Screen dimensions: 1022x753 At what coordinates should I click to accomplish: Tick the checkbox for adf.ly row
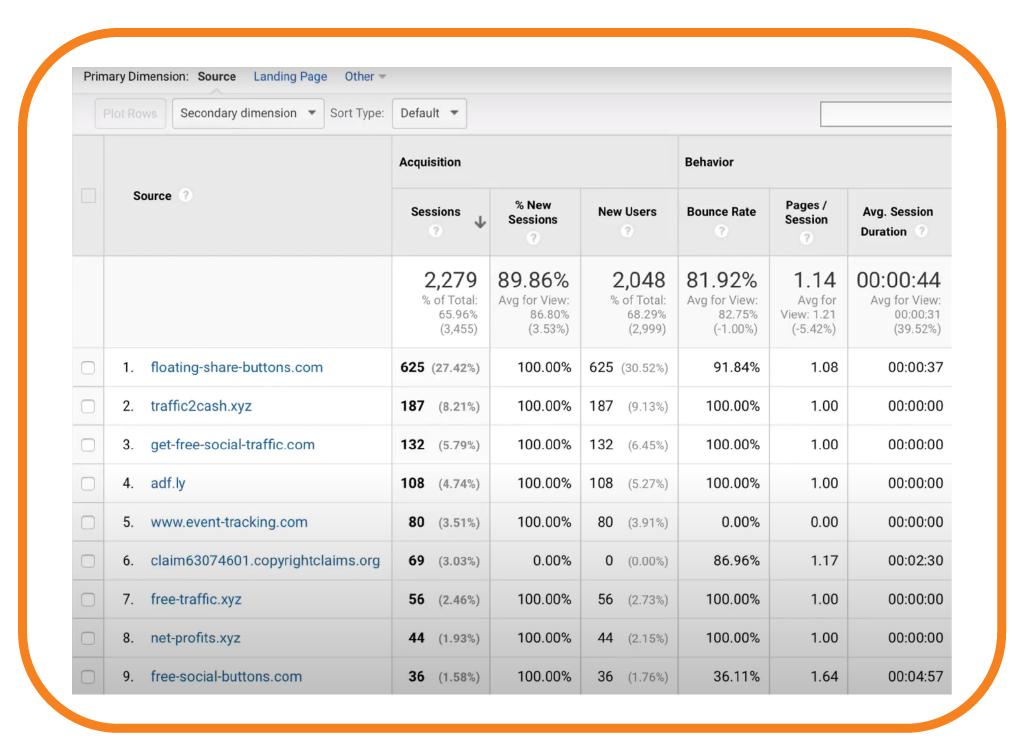[88, 484]
